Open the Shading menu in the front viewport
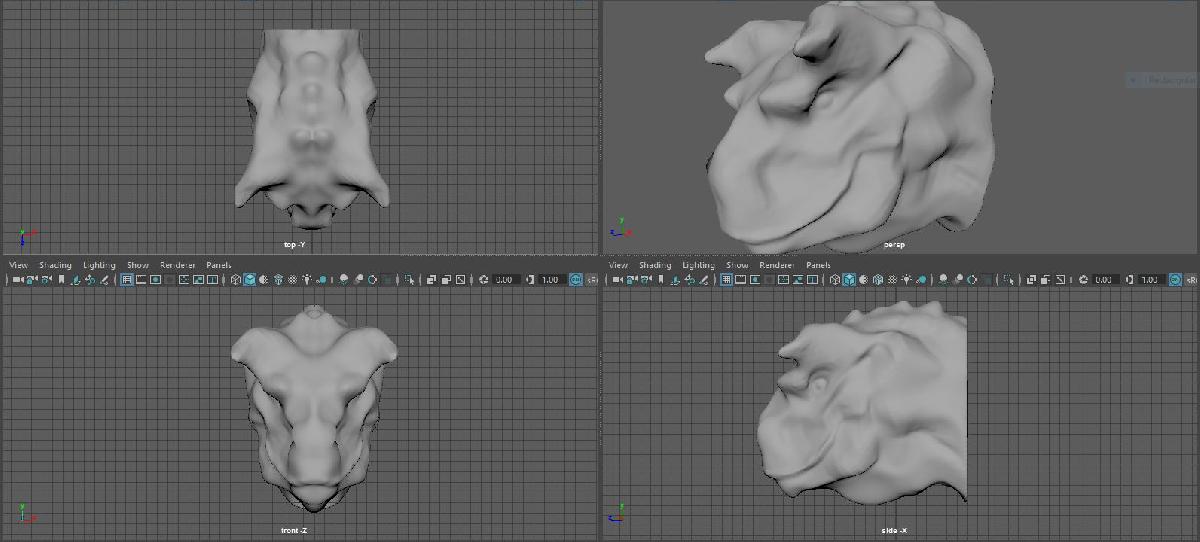Screen dimensions: 1200x542 click(x=55, y=265)
